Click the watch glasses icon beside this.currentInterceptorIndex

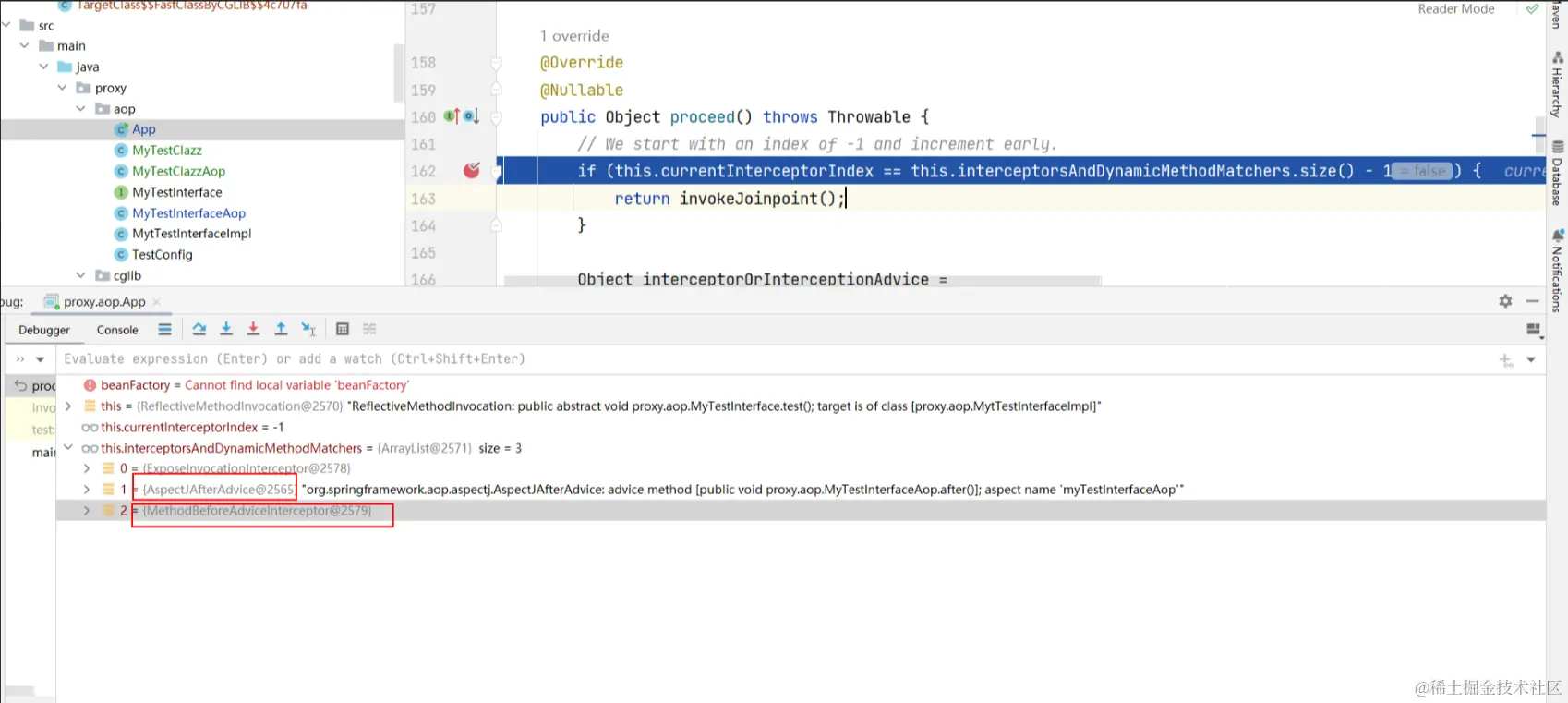90,427
